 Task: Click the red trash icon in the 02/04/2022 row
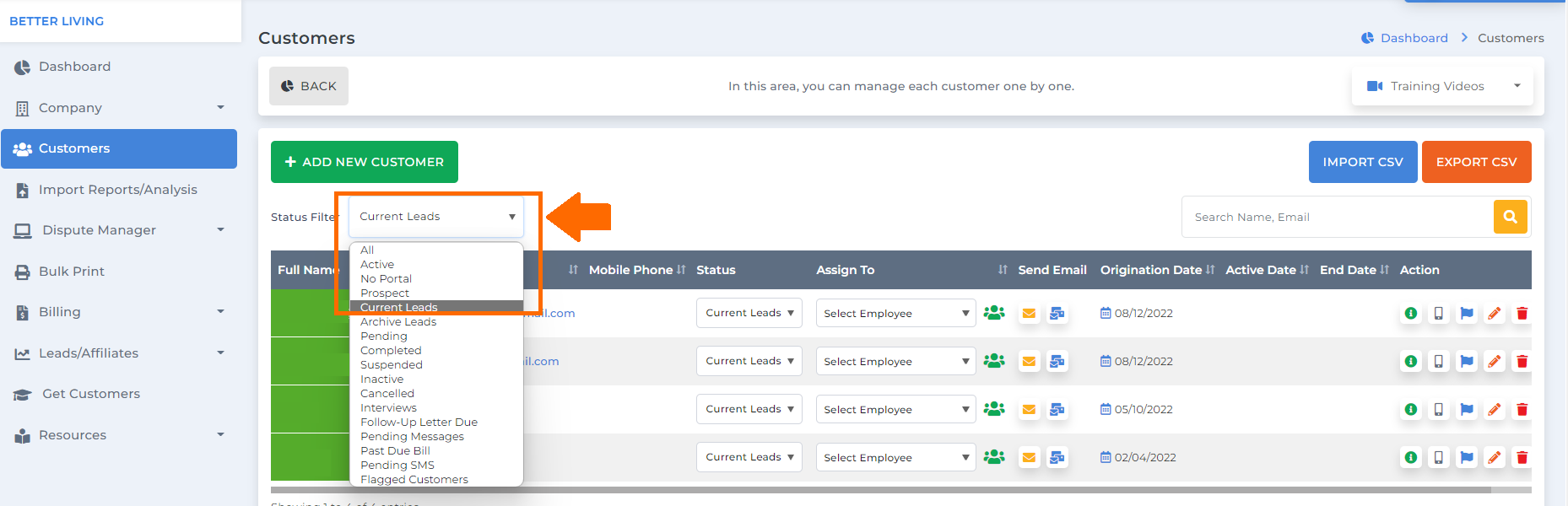[1522, 457]
